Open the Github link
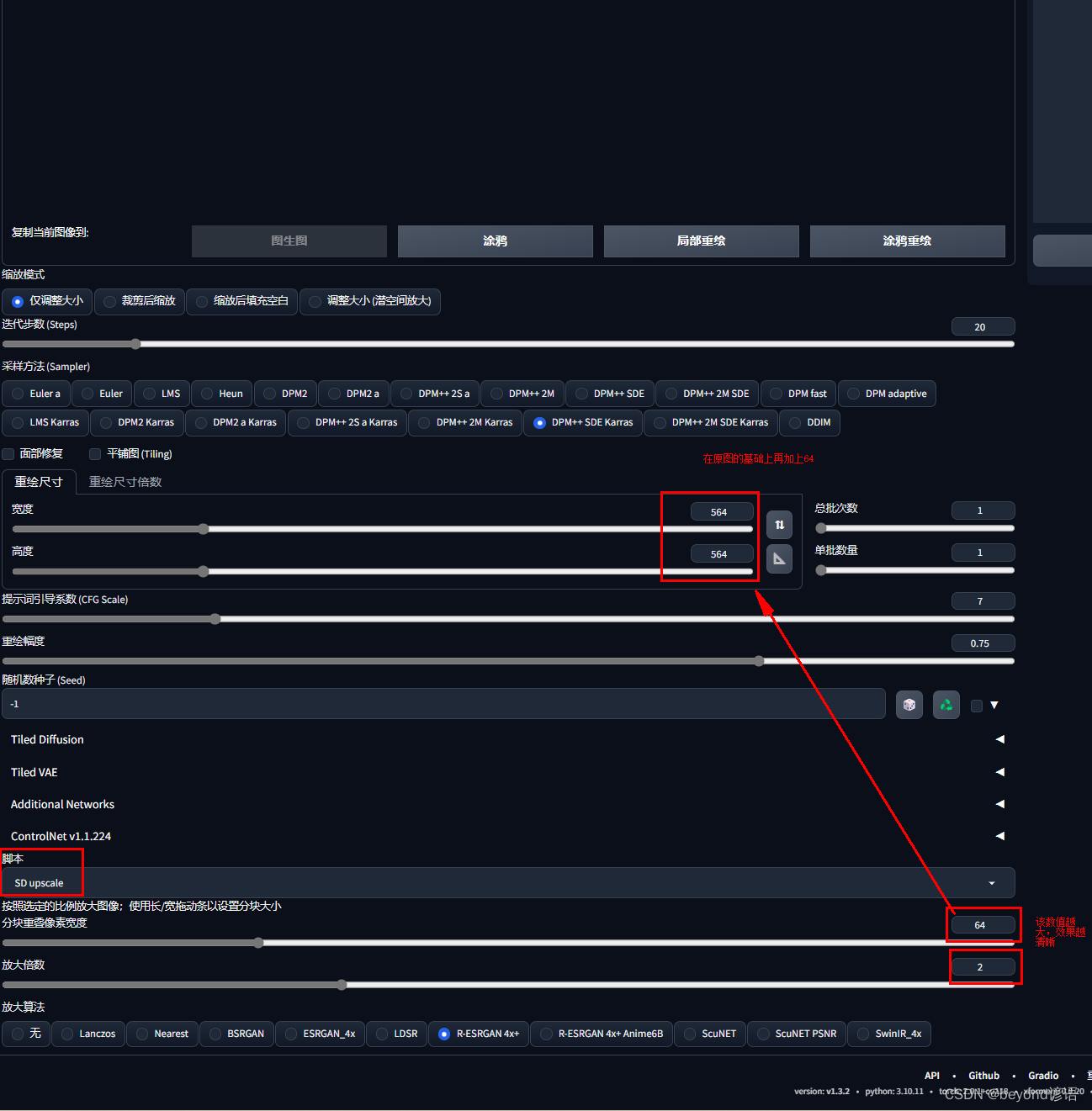1092x1111 pixels. 984,1076
